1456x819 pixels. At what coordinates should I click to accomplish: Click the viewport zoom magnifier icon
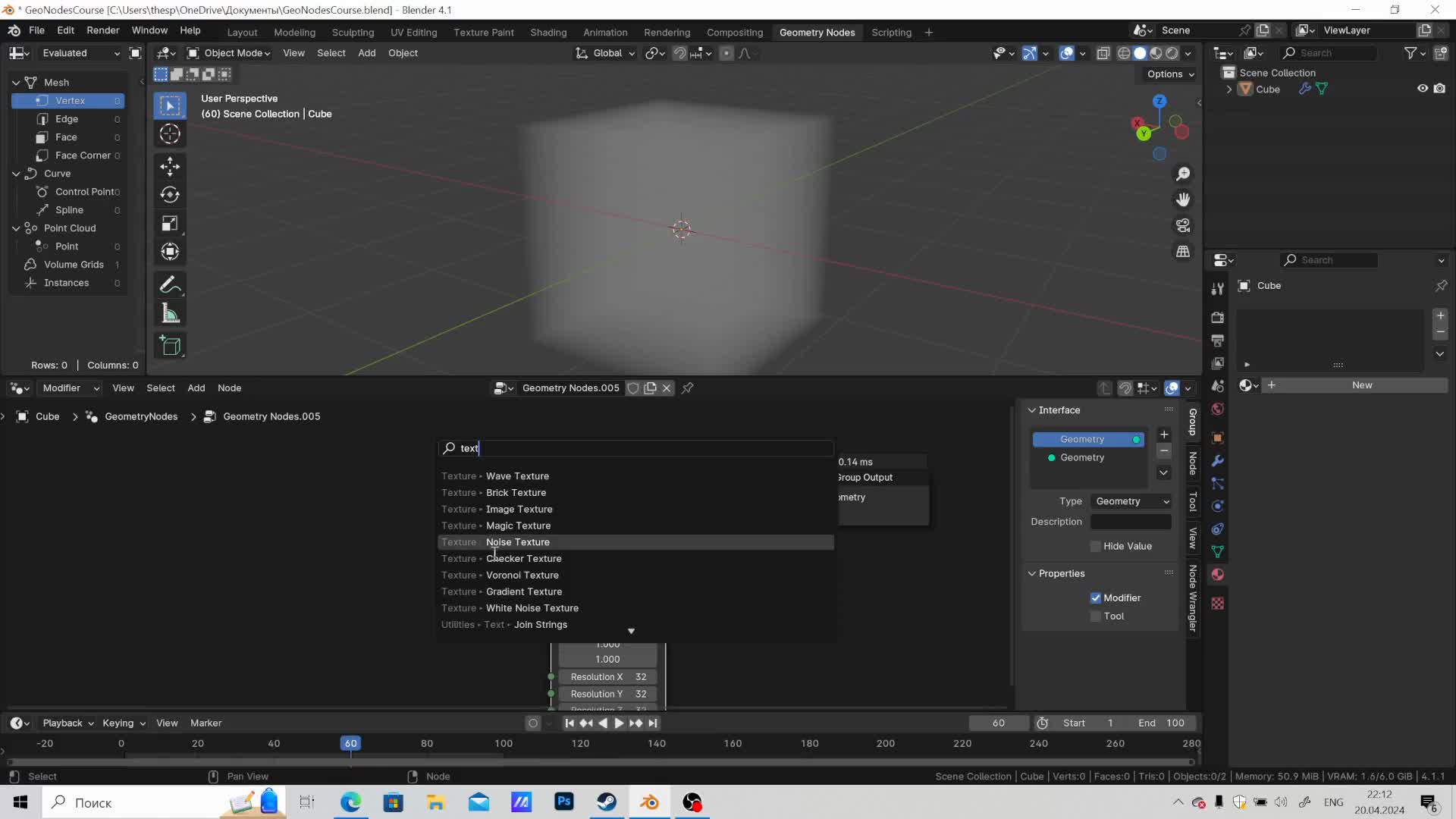(1183, 174)
